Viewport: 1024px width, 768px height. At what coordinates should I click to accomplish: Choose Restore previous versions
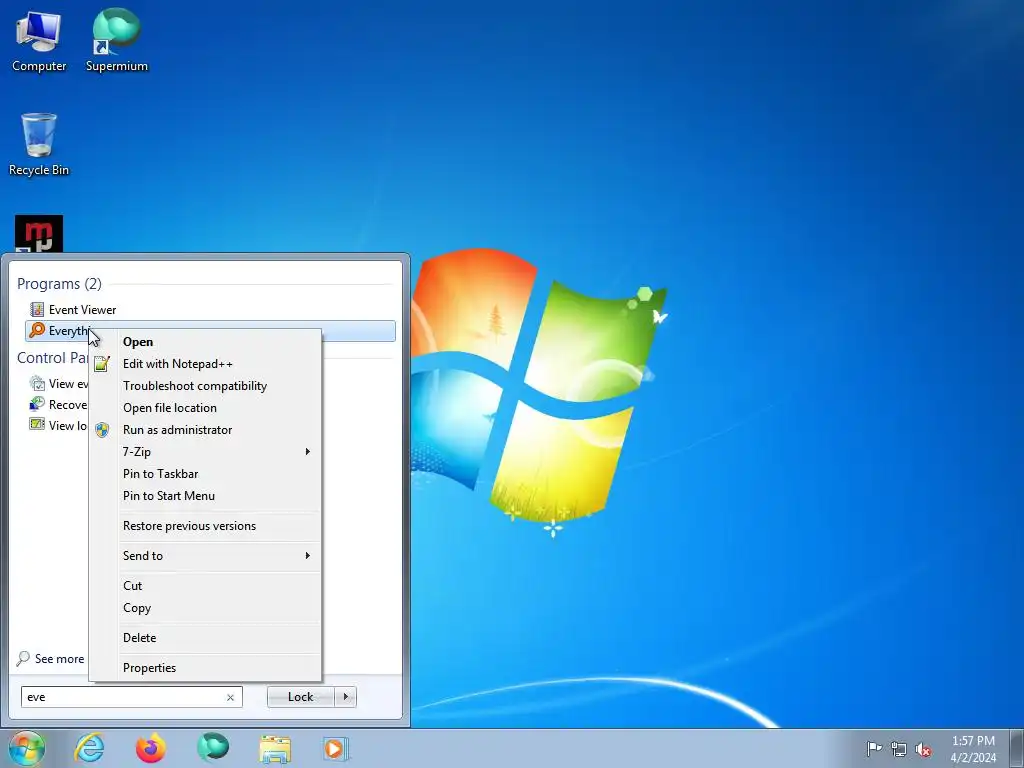pyautogui.click(x=205, y=526)
